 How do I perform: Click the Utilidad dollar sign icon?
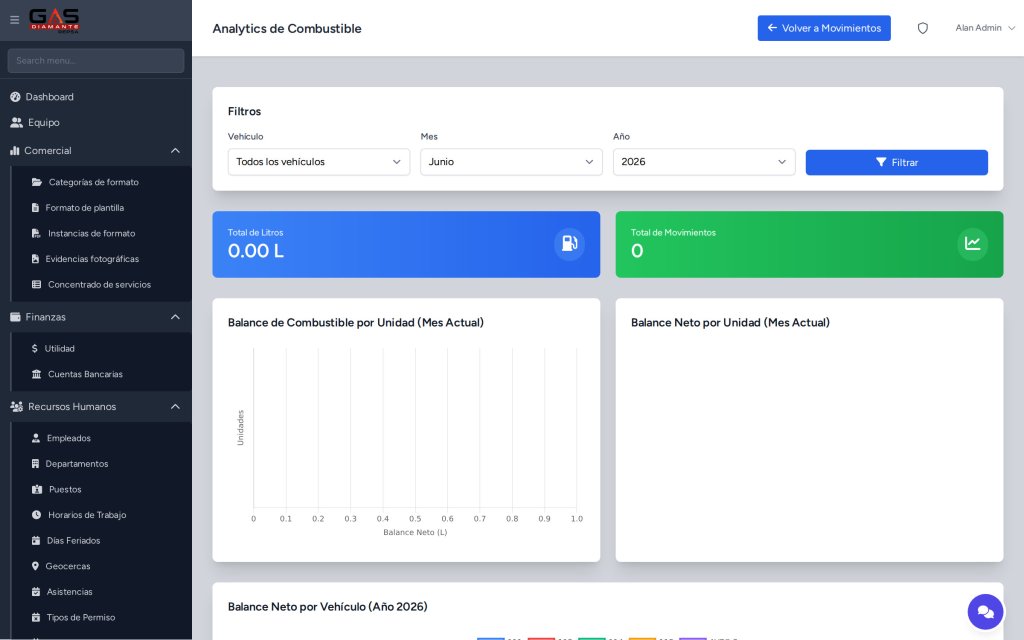click(x=35, y=349)
